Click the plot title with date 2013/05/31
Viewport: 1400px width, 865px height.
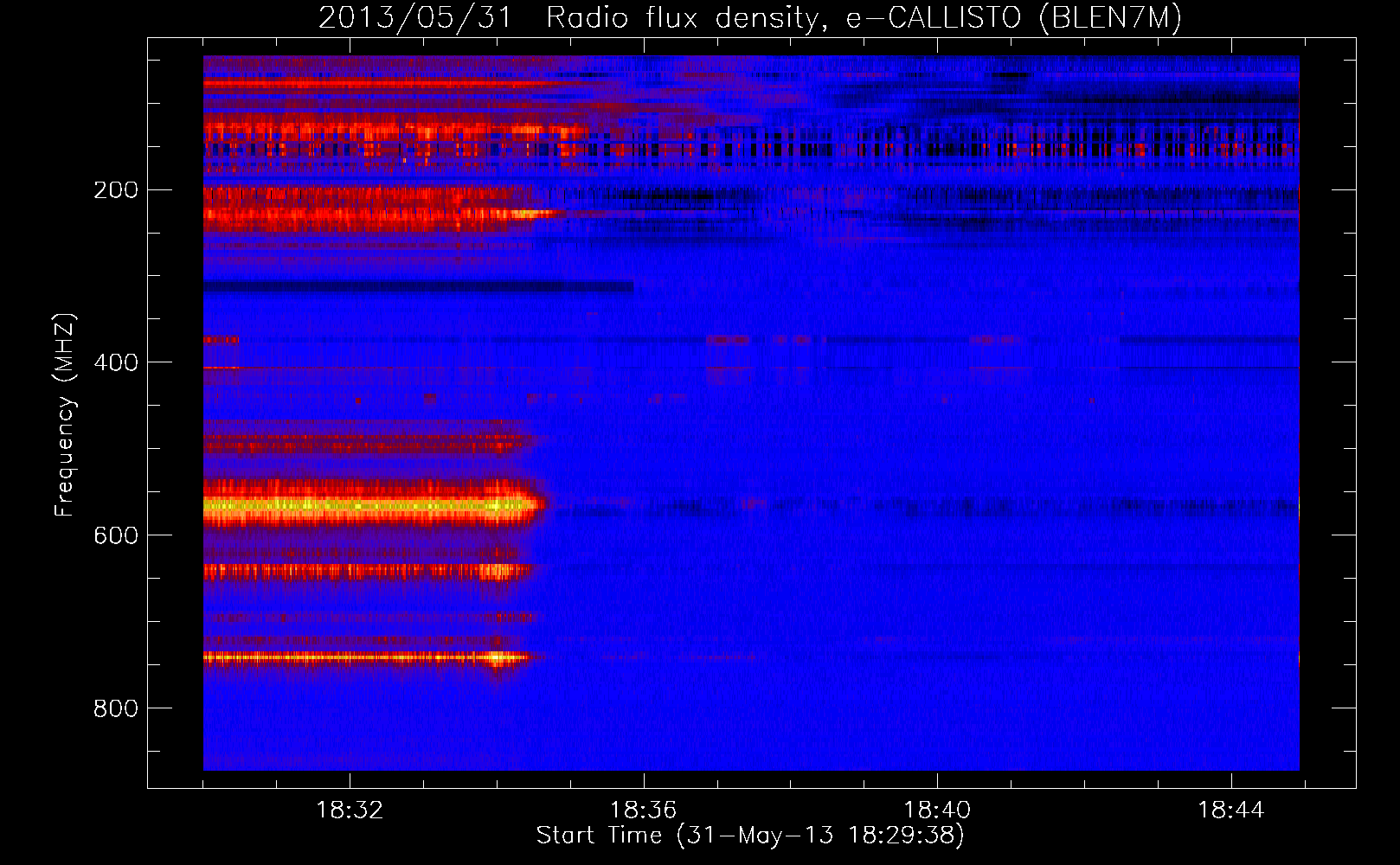750,17
